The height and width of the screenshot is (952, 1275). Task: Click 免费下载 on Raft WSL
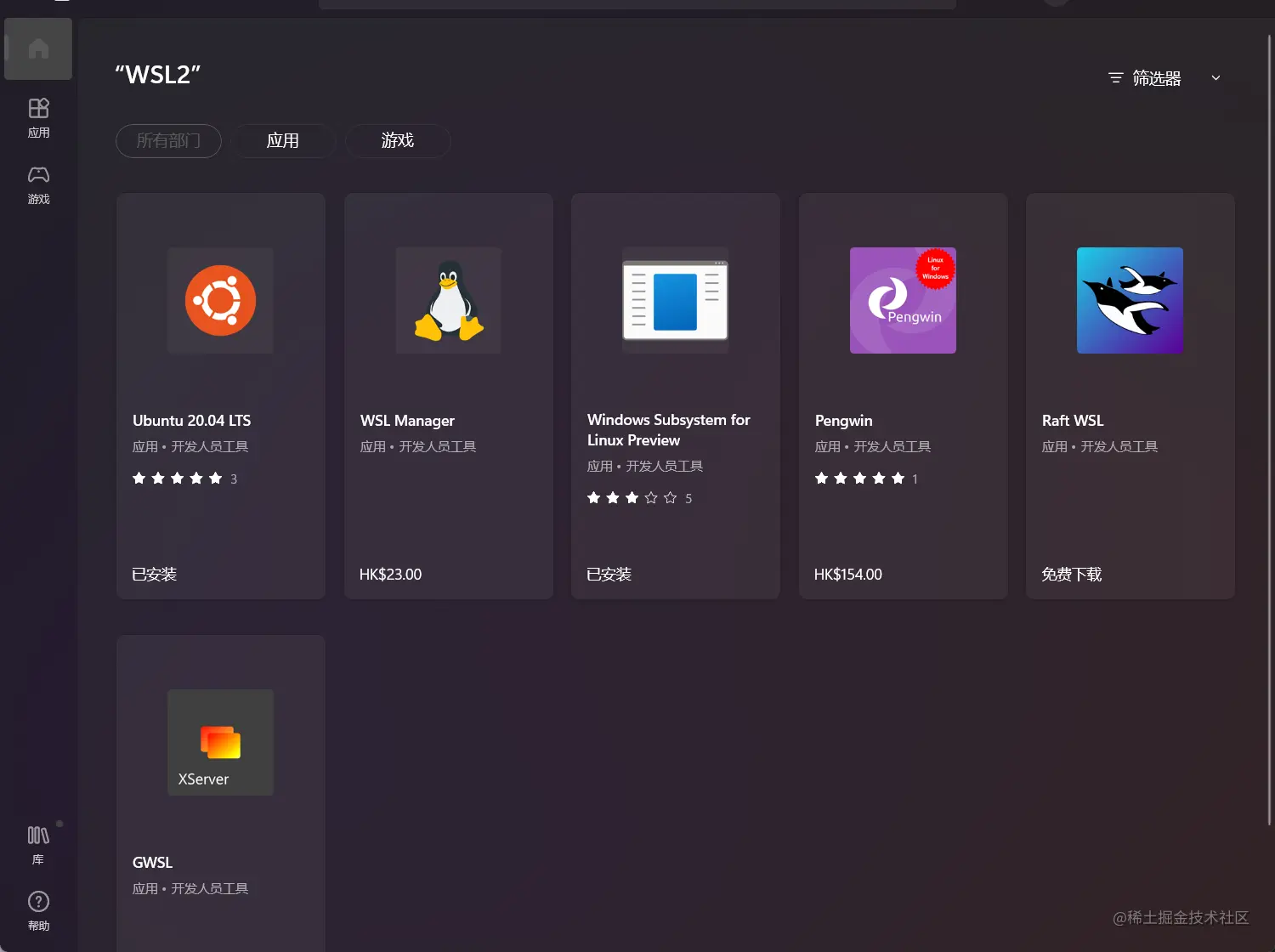pos(1072,575)
